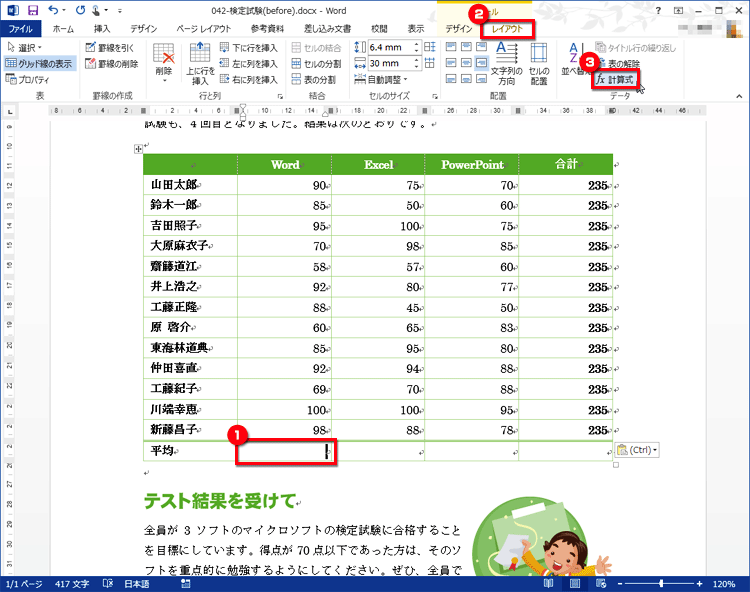Image resolution: width=750 pixels, height=592 pixels.
Task: Toggle Repeat Header Rows (タイトル行の繰り返し)
Action: click(636, 48)
